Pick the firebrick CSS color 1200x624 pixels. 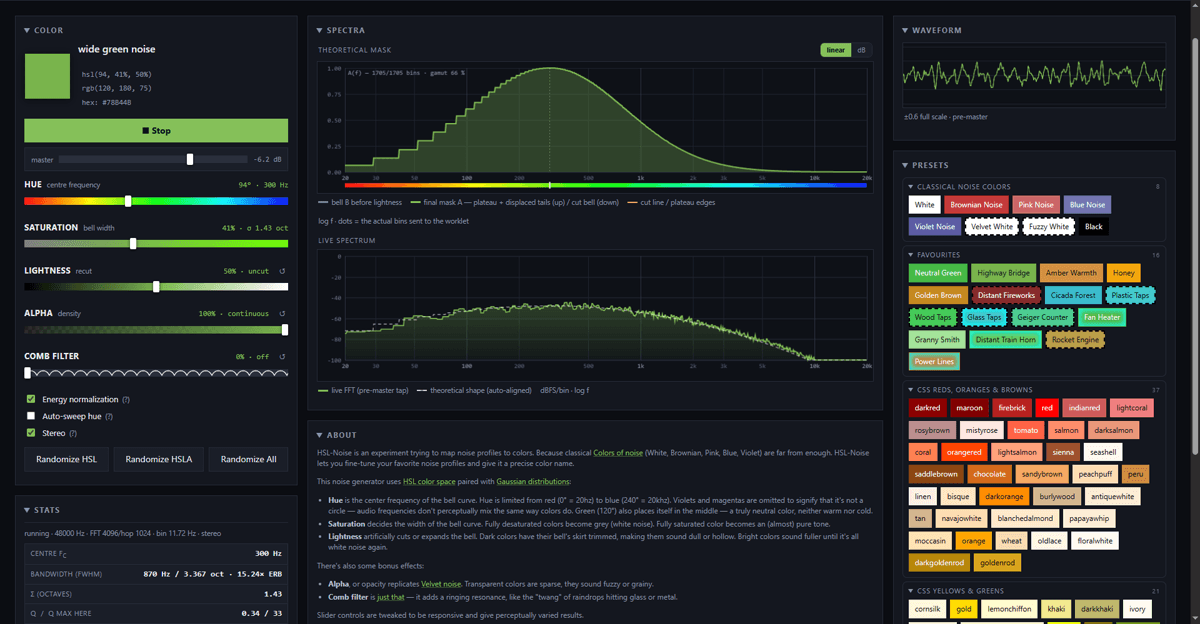(x=1011, y=408)
